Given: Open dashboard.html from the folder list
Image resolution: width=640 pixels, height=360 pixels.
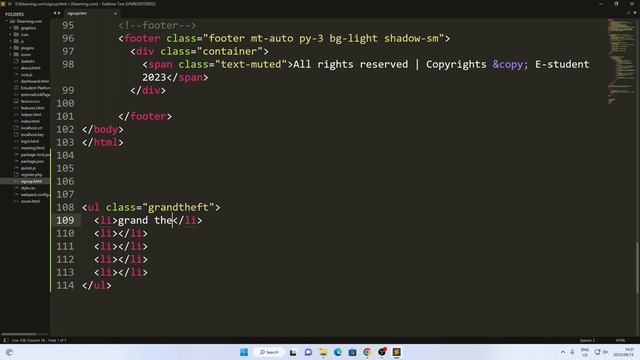Looking at the screenshot, I should 35,81.
